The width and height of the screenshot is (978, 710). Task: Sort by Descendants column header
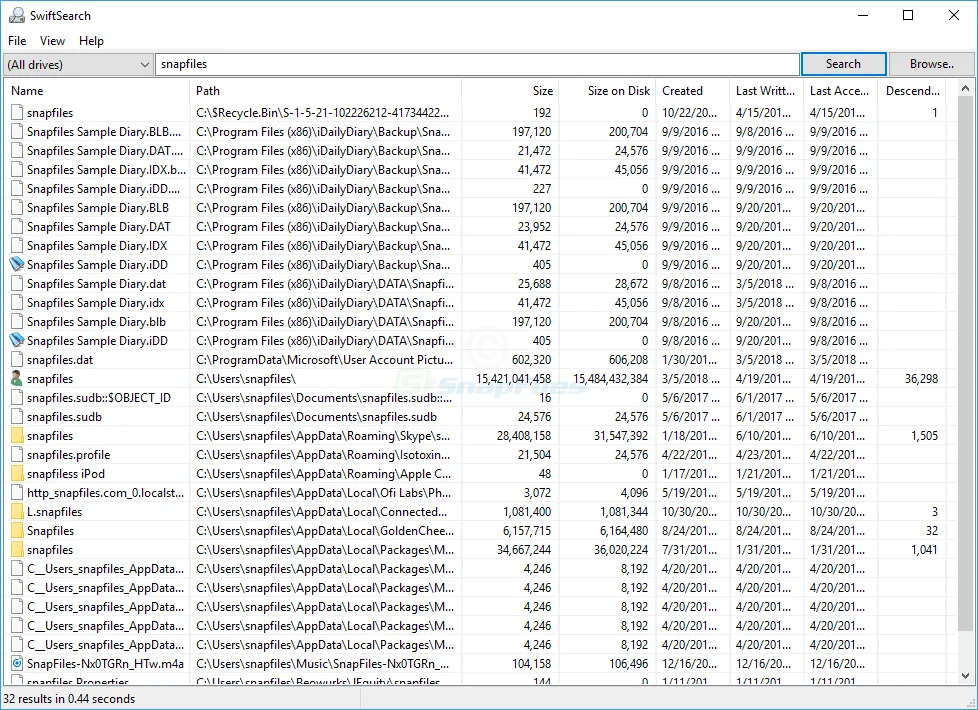[912, 90]
